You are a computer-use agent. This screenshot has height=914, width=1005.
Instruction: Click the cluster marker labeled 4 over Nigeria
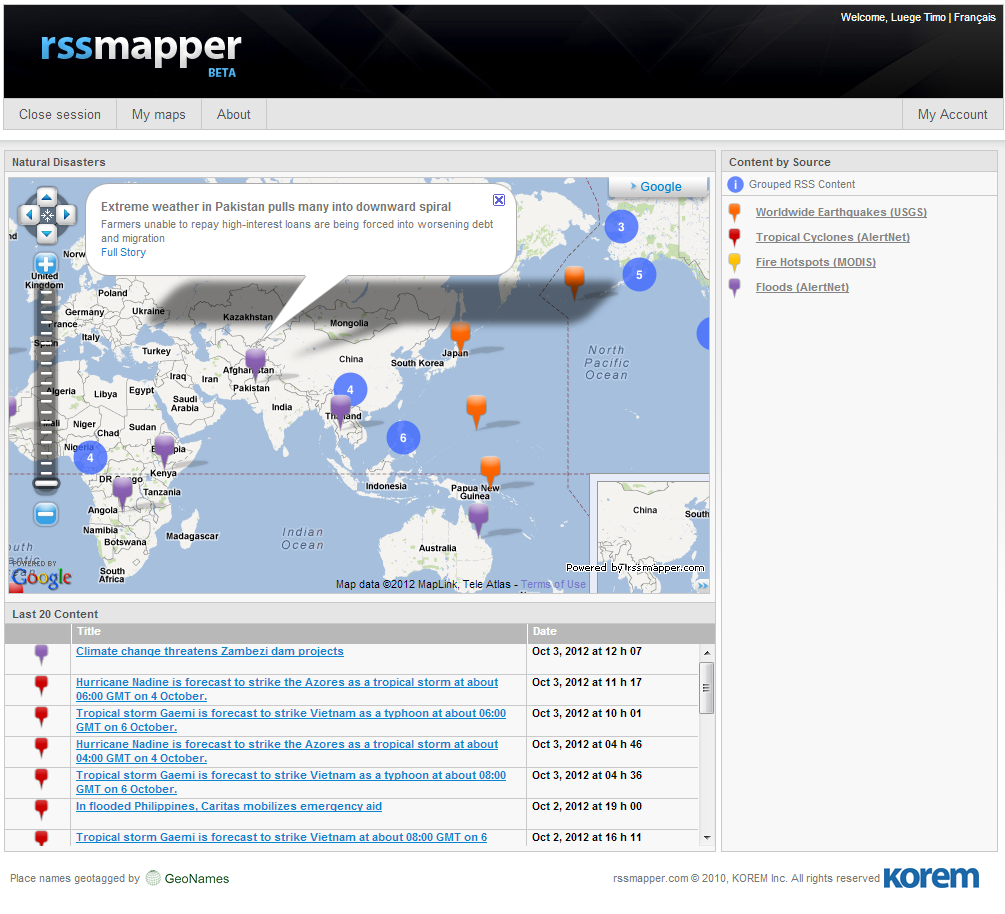click(90, 458)
